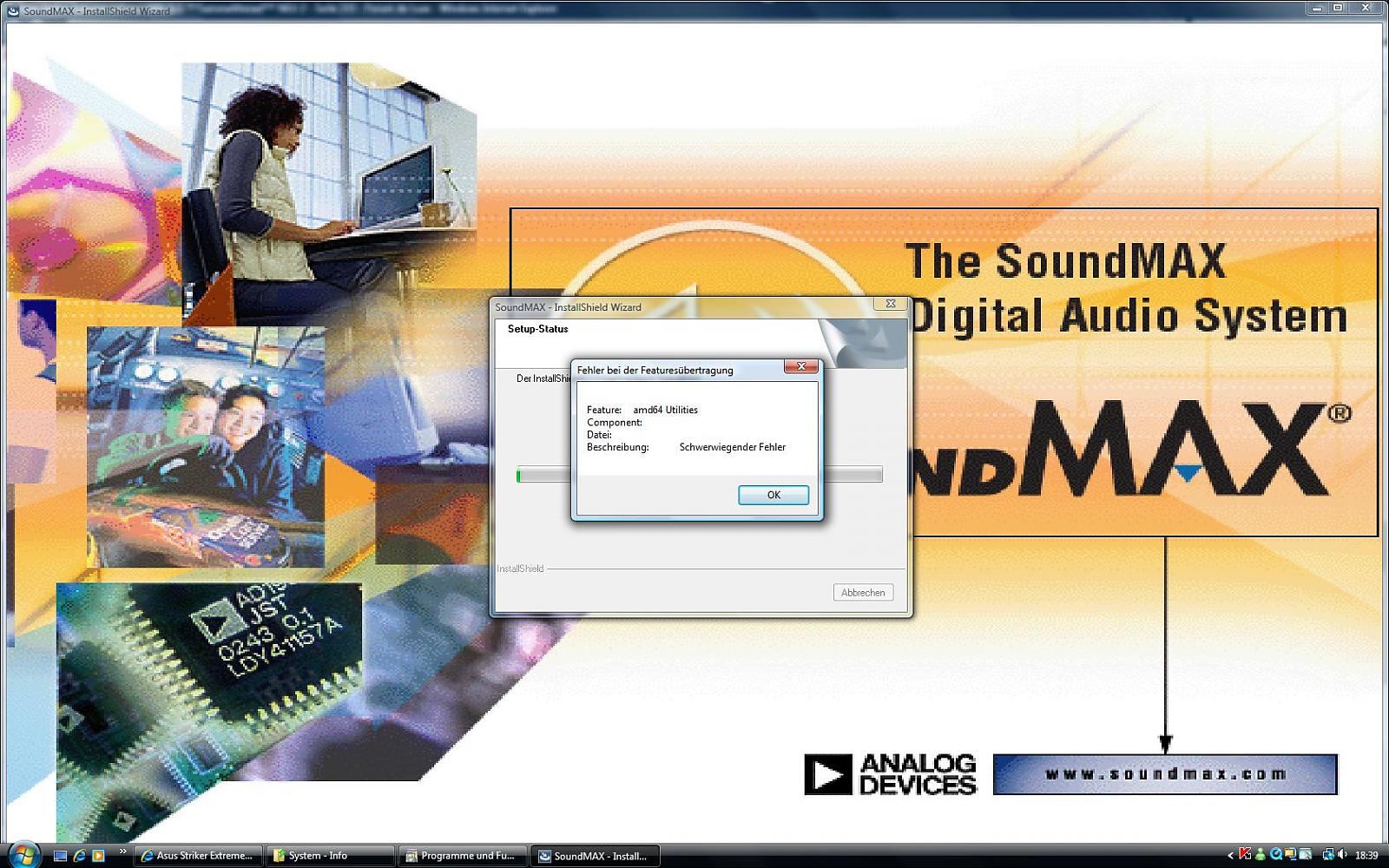Image resolution: width=1389 pixels, height=868 pixels.
Task: Open the network connection tray icon
Action: (1327, 855)
